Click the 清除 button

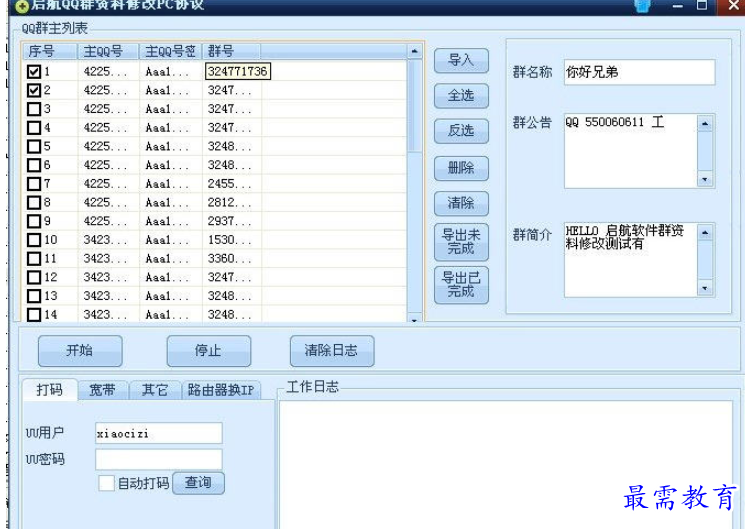(461, 203)
